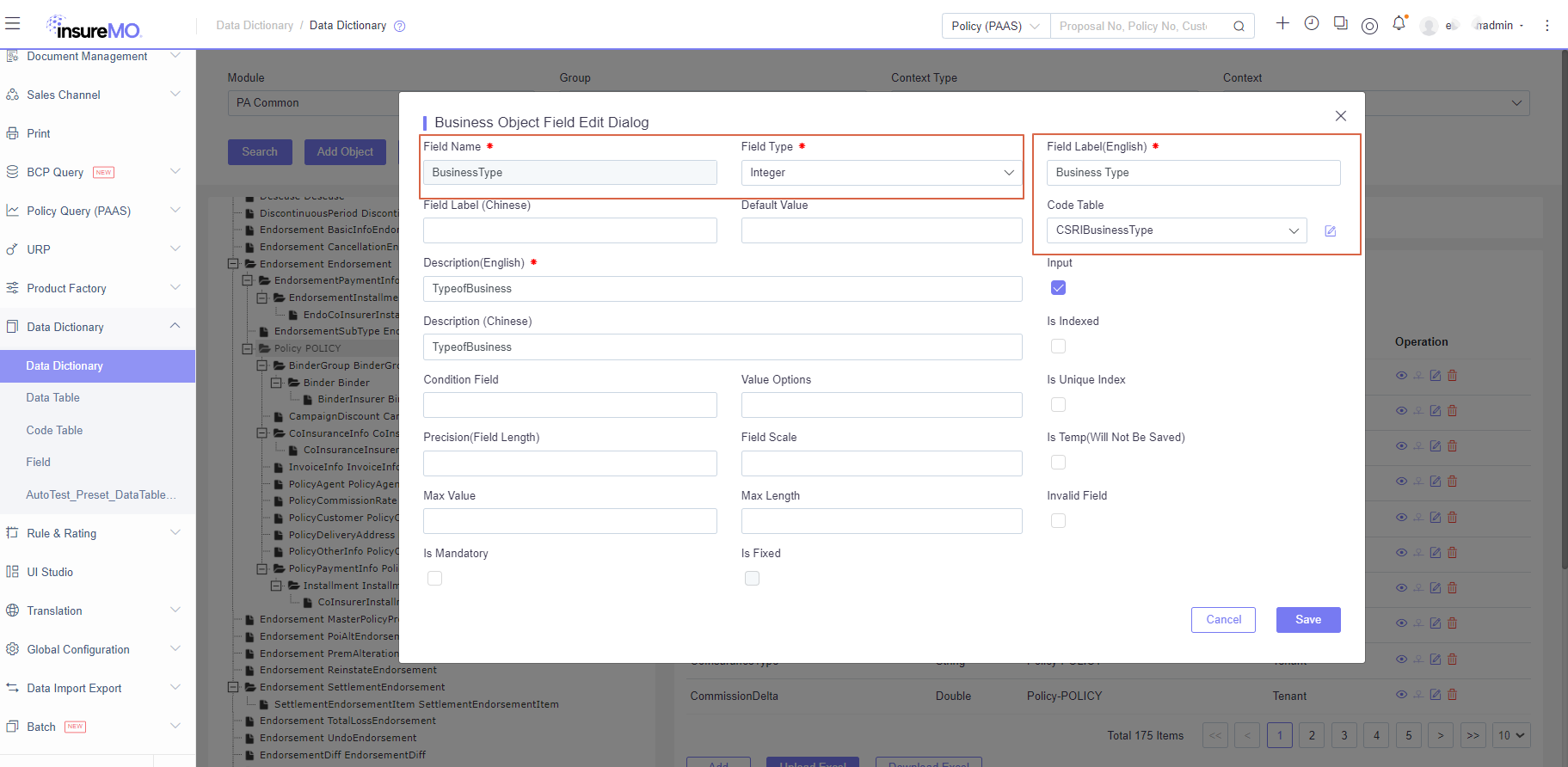The height and width of the screenshot is (767, 1568).
Task: Open the notification bell
Action: [1399, 23]
